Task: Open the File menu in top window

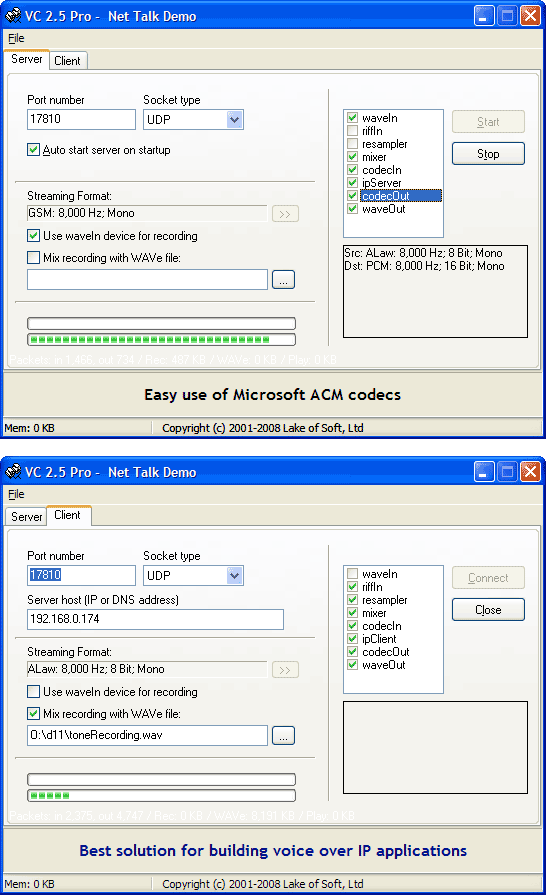Action: coord(16,38)
